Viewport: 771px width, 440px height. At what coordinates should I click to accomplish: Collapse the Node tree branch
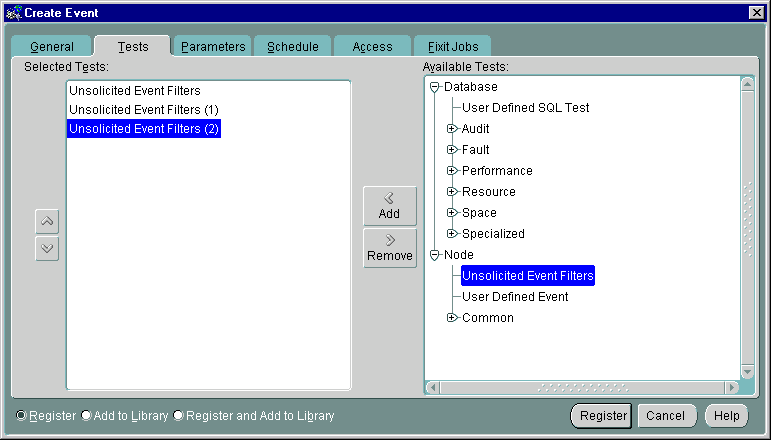[434, 255]
